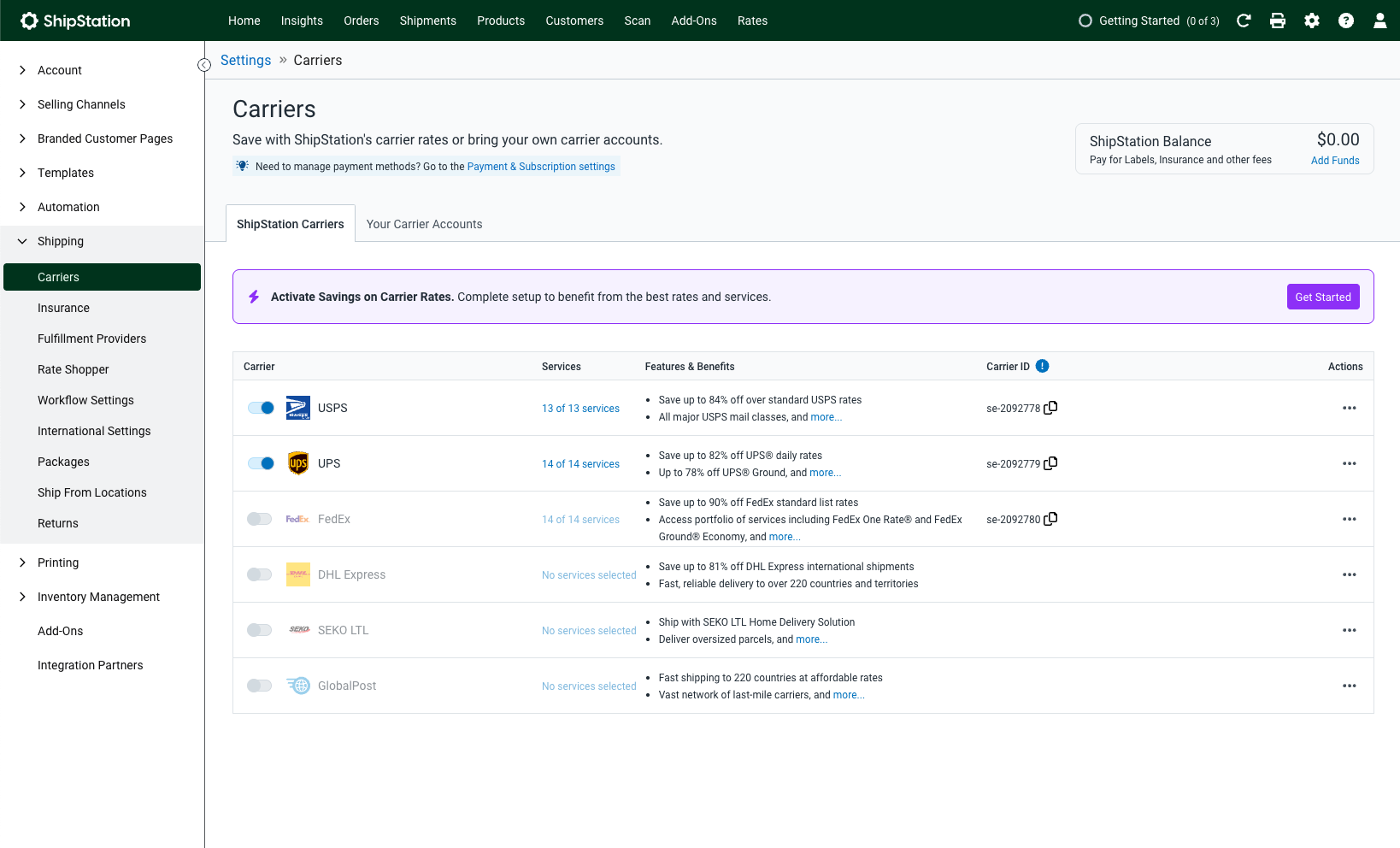Open Payment & Subscription settings link

click(541, 167)
